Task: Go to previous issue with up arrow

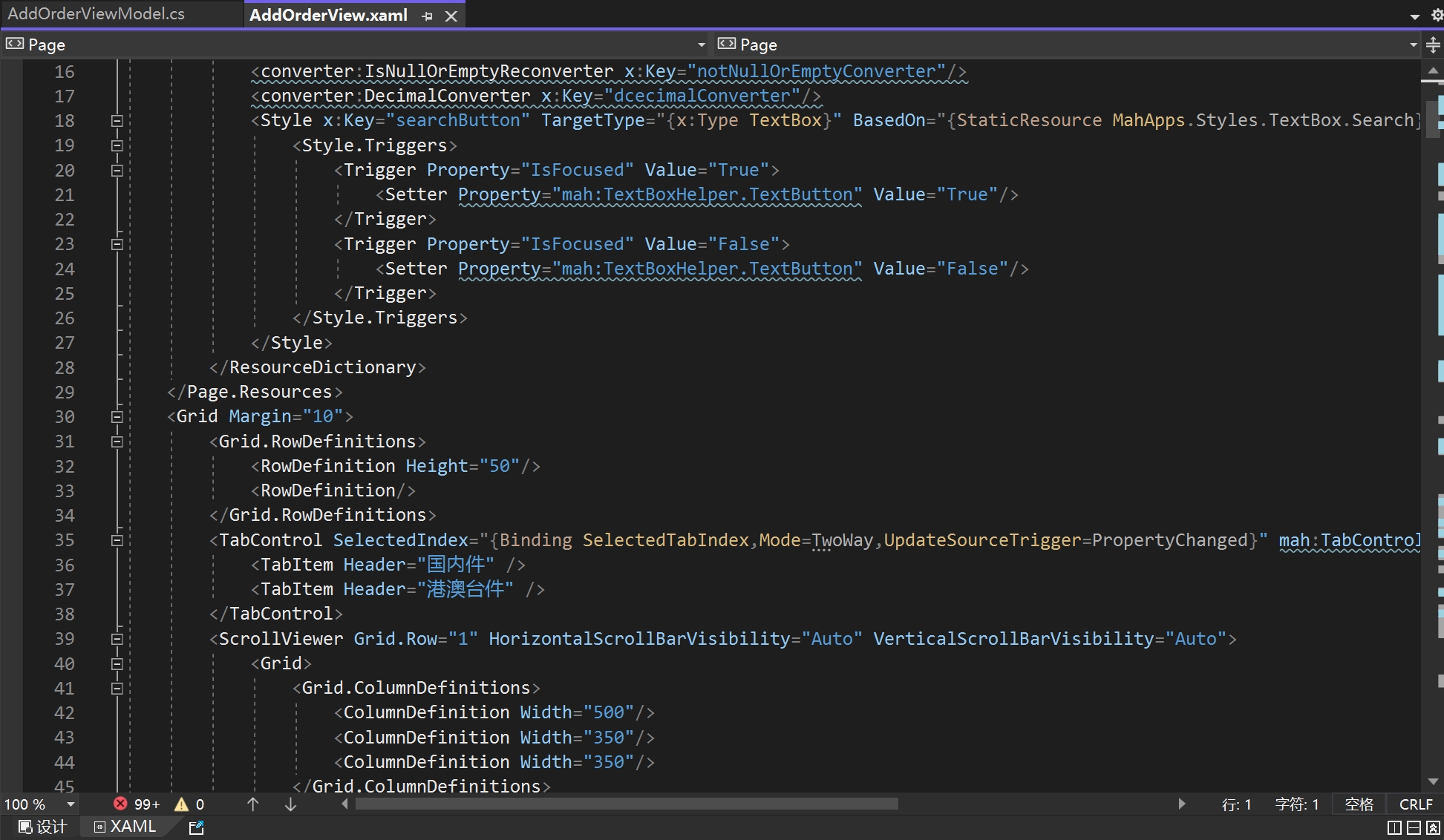Action: (x=252, y=804)
